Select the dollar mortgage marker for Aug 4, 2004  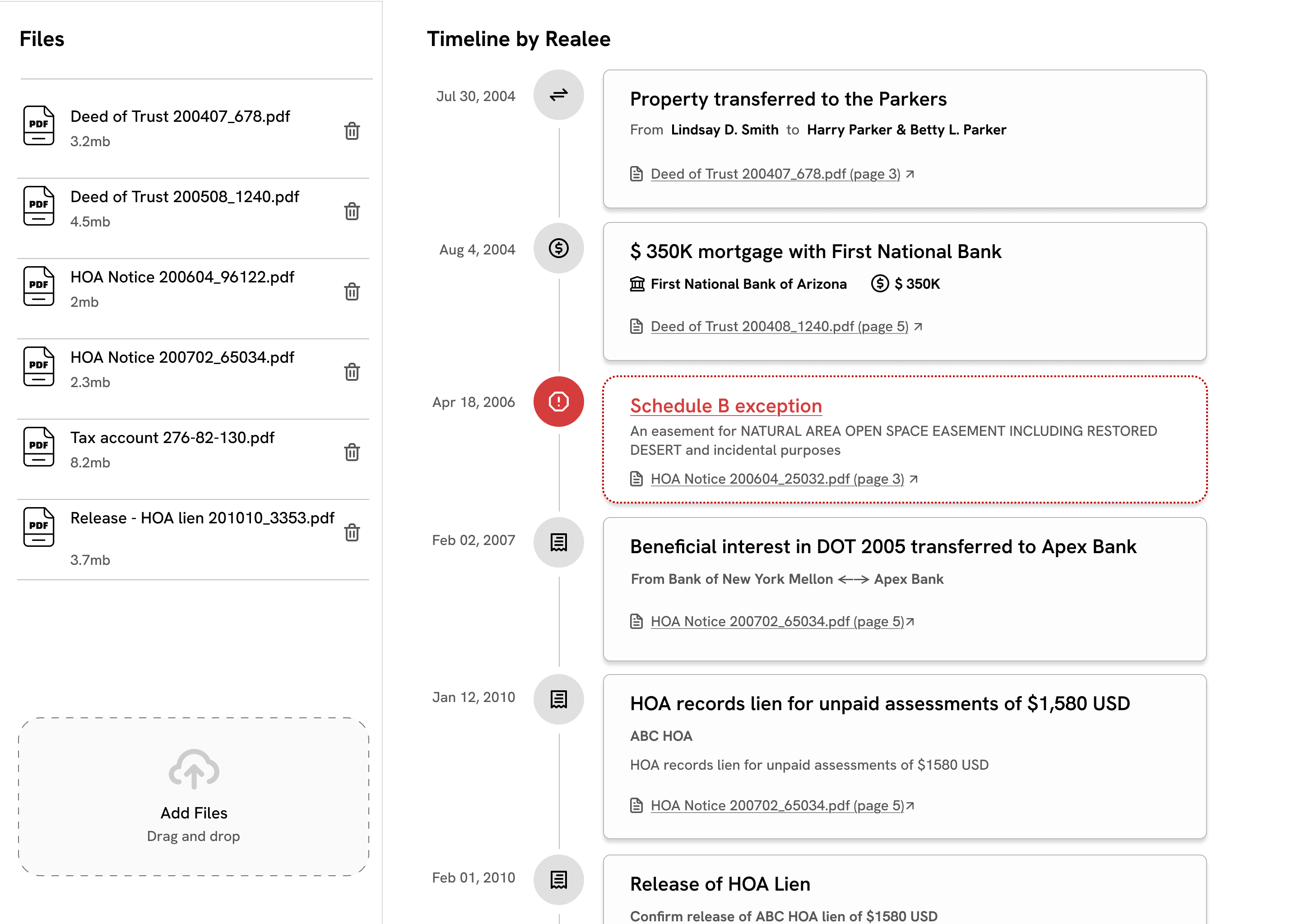558,248
